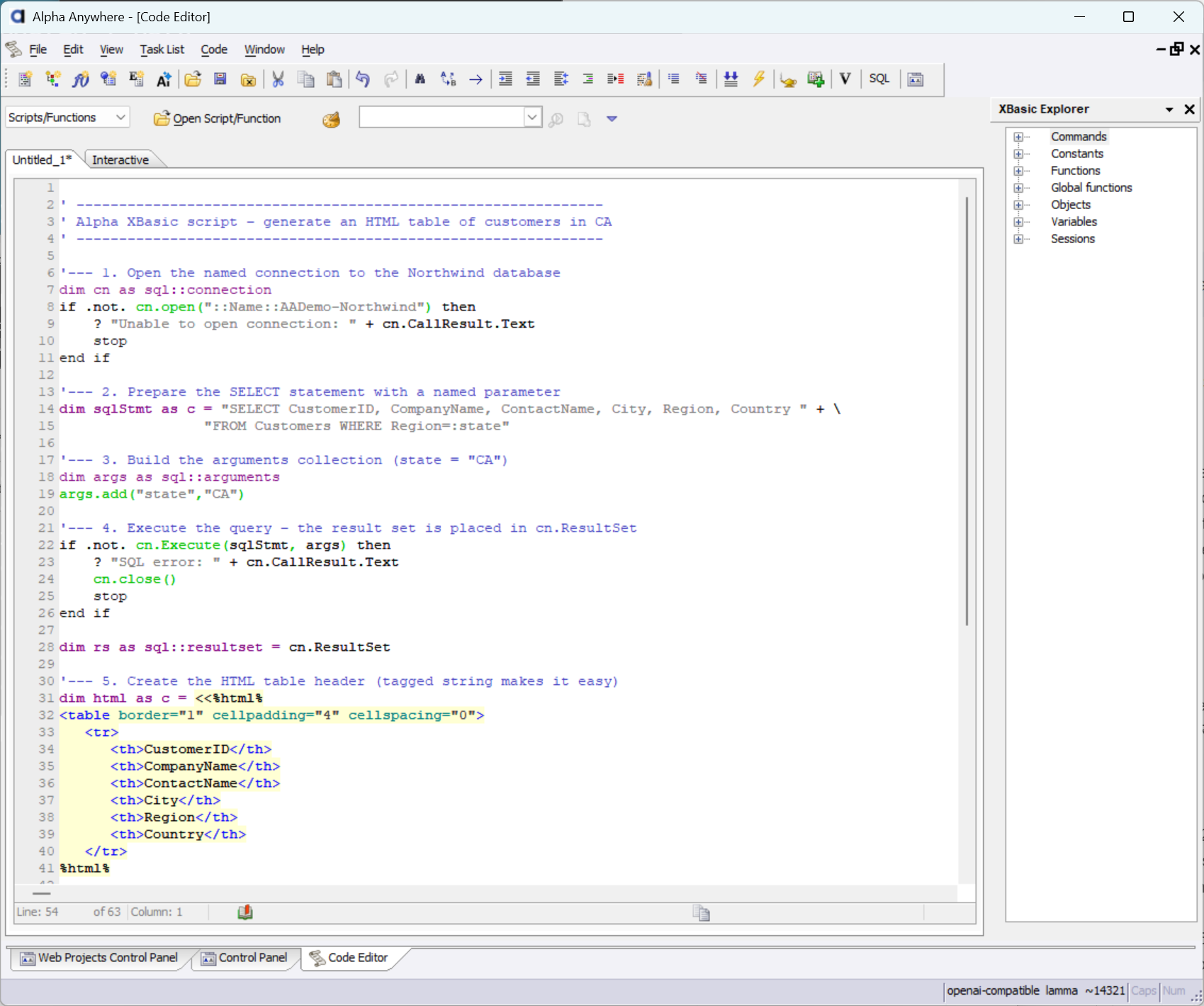1204x1006 pixels.
Task: Click the new function (fx) toolbar icon
Action: tap(80, 79)
